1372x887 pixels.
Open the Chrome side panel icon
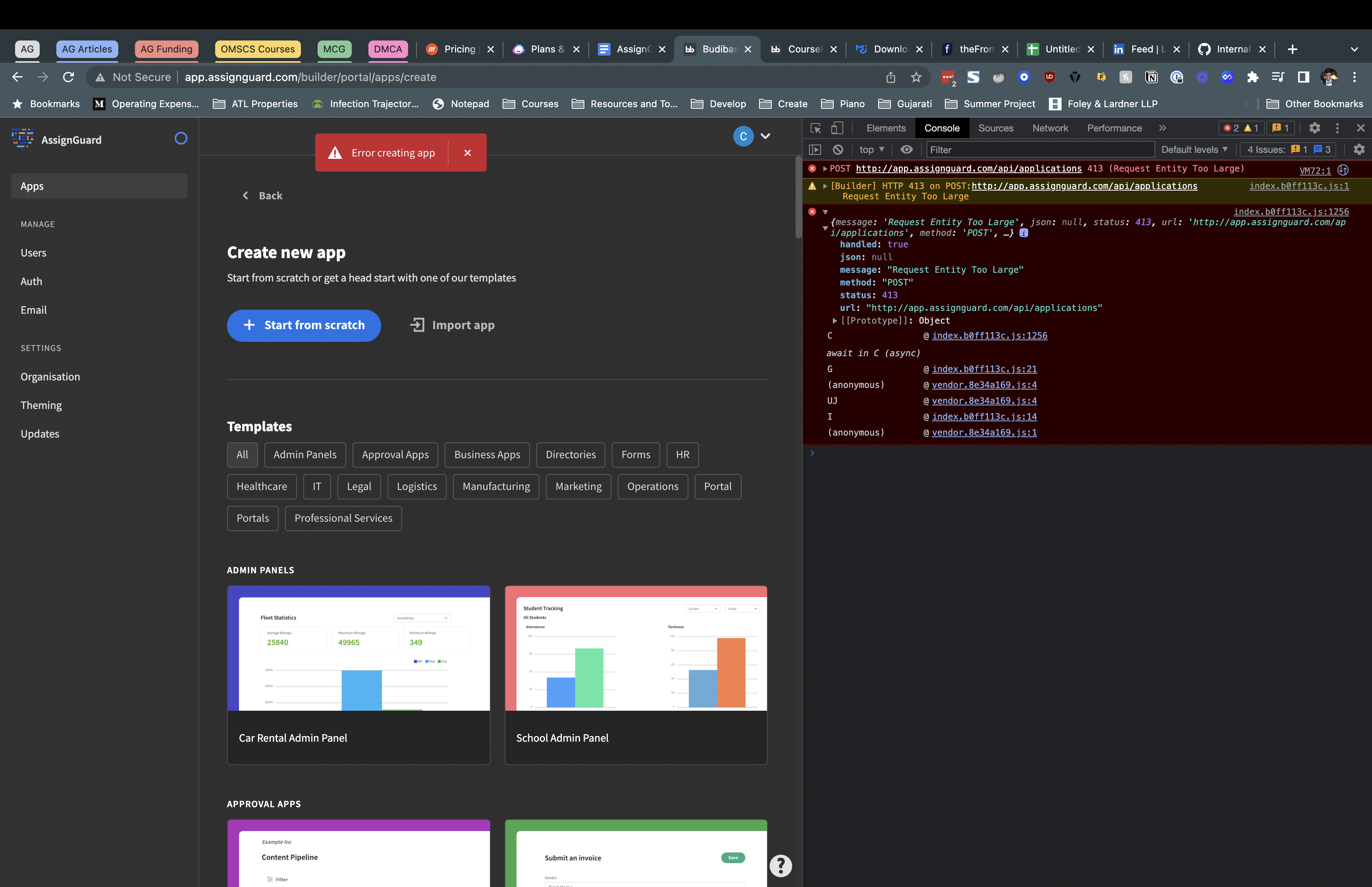click(1303, 77)
